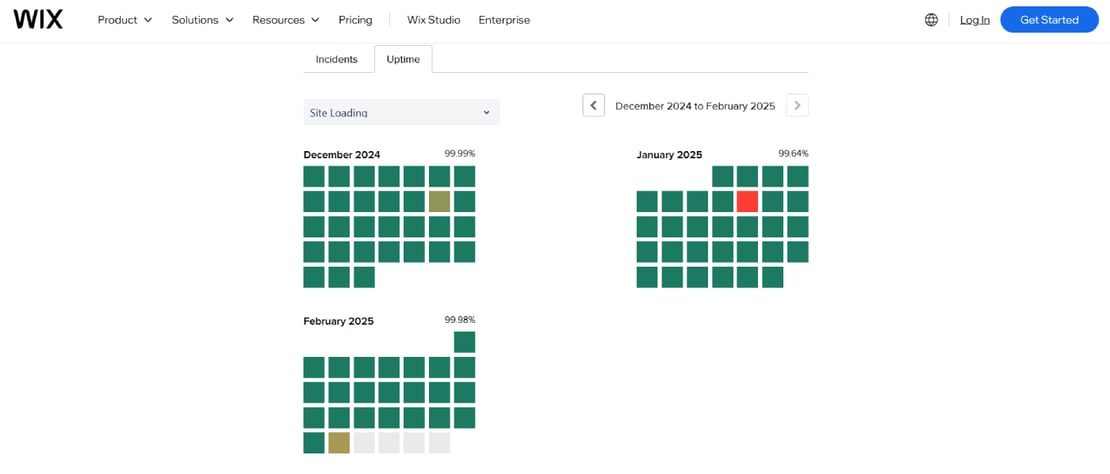Open the Pricing page

(x=355, y=20)
